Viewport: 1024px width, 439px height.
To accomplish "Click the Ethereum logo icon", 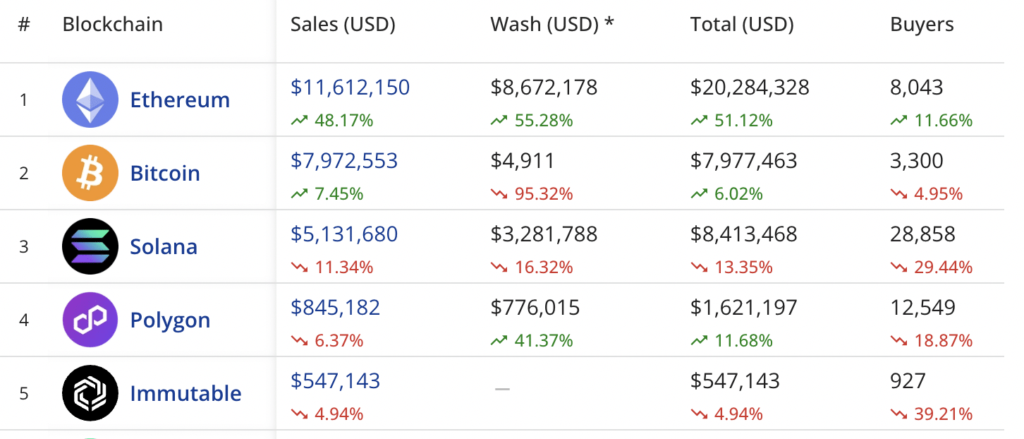I will click(91, 100).
